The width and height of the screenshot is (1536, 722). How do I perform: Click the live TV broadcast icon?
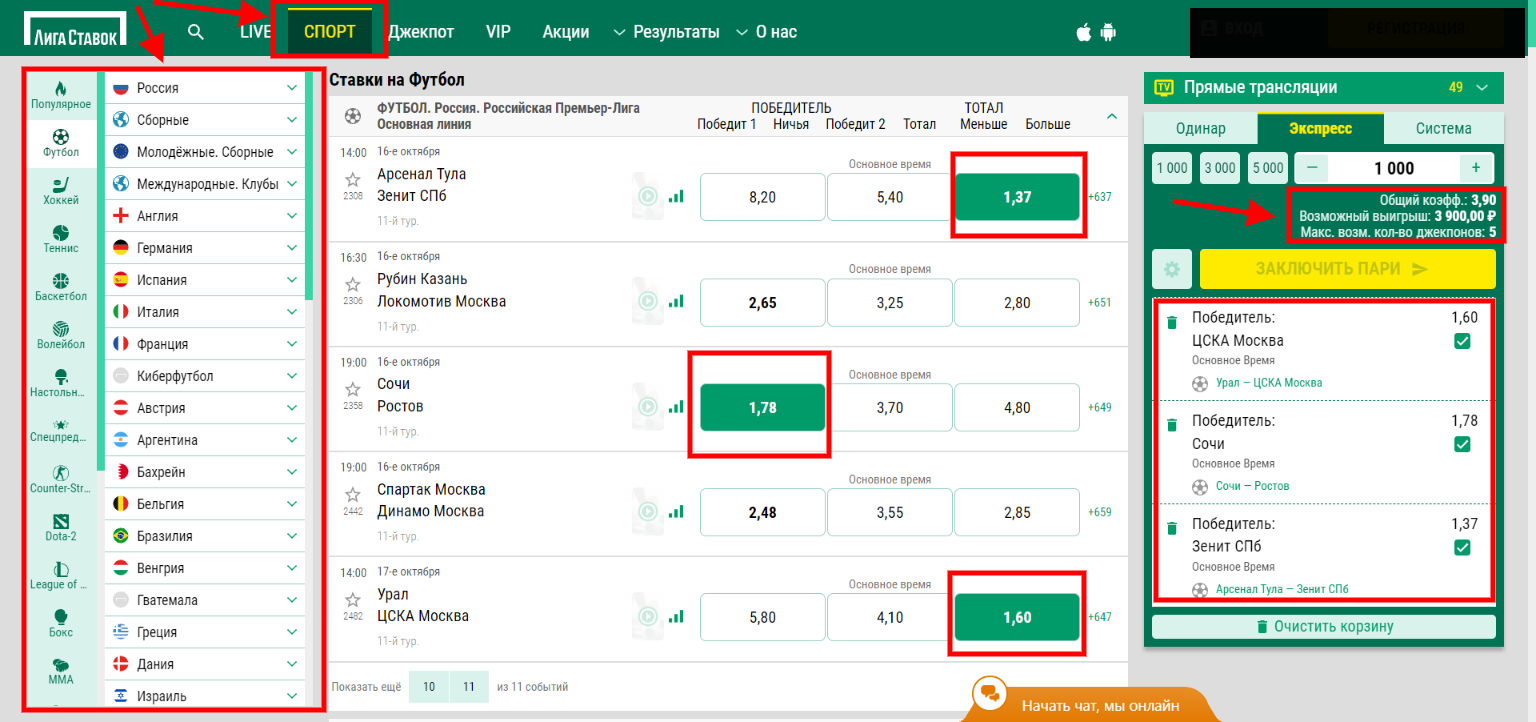pyautogui.click(x=1163, y=87)
